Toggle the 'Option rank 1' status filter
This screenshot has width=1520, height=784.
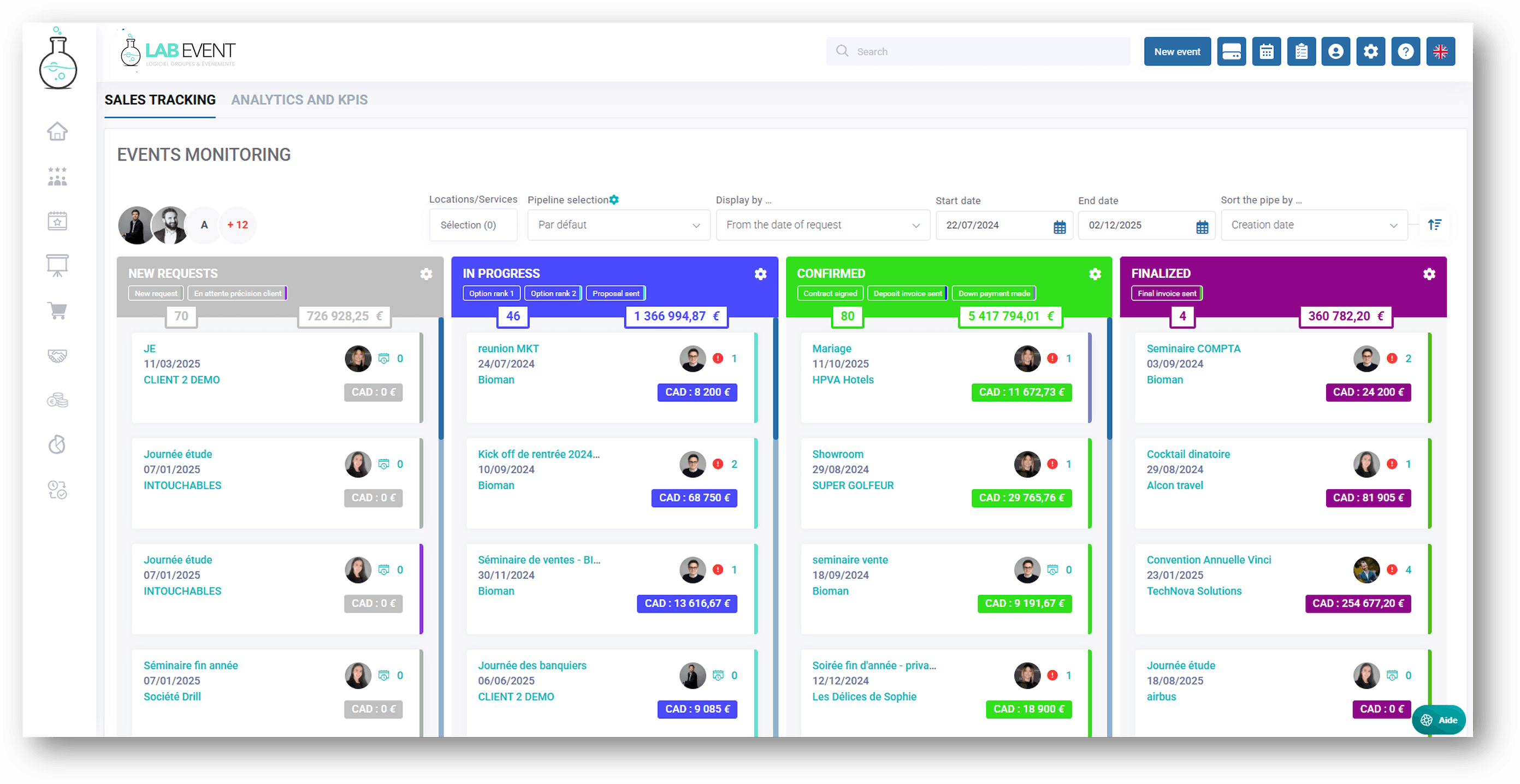(x=491, y=293)
